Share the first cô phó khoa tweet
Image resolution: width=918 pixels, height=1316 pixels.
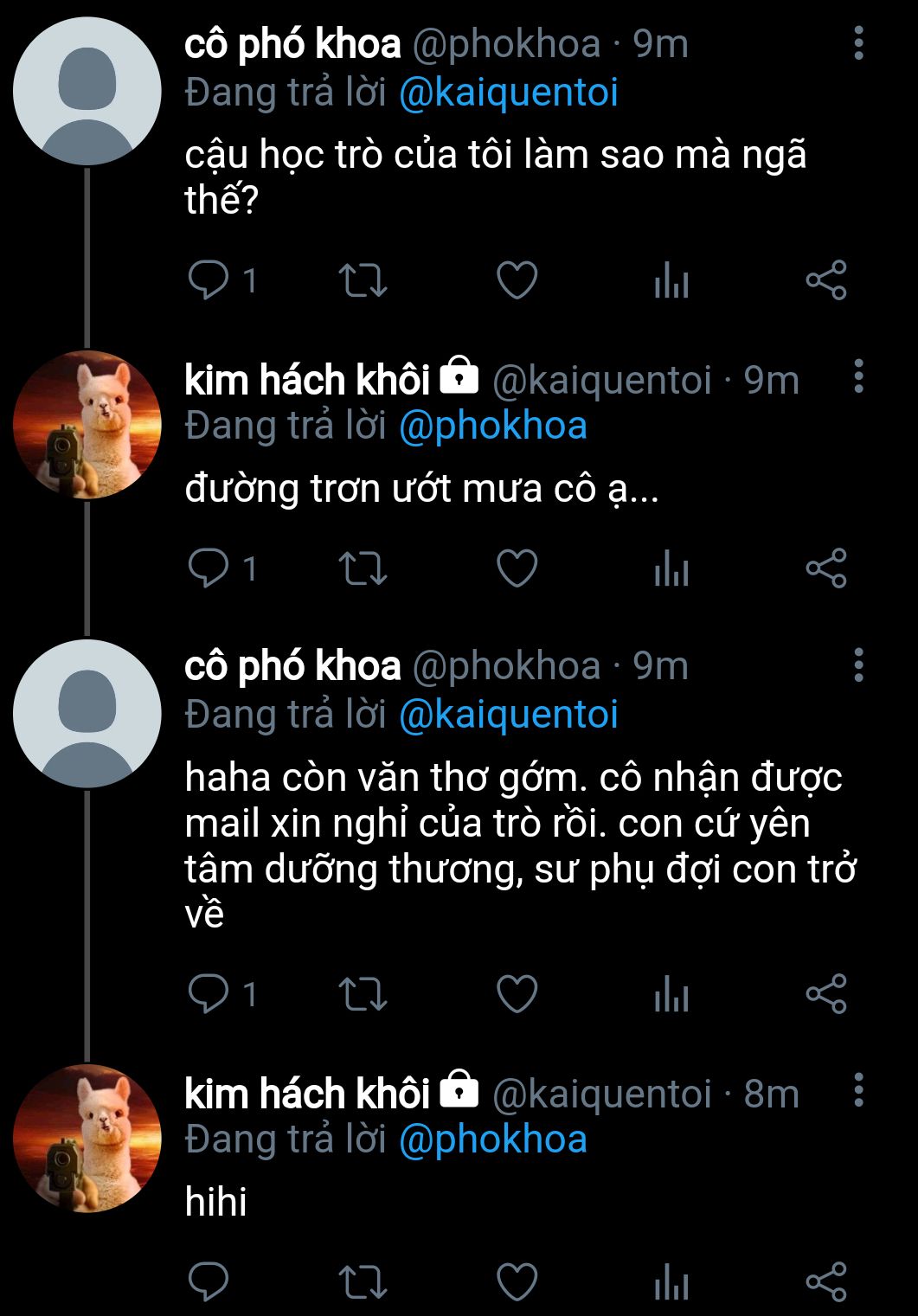826,280
